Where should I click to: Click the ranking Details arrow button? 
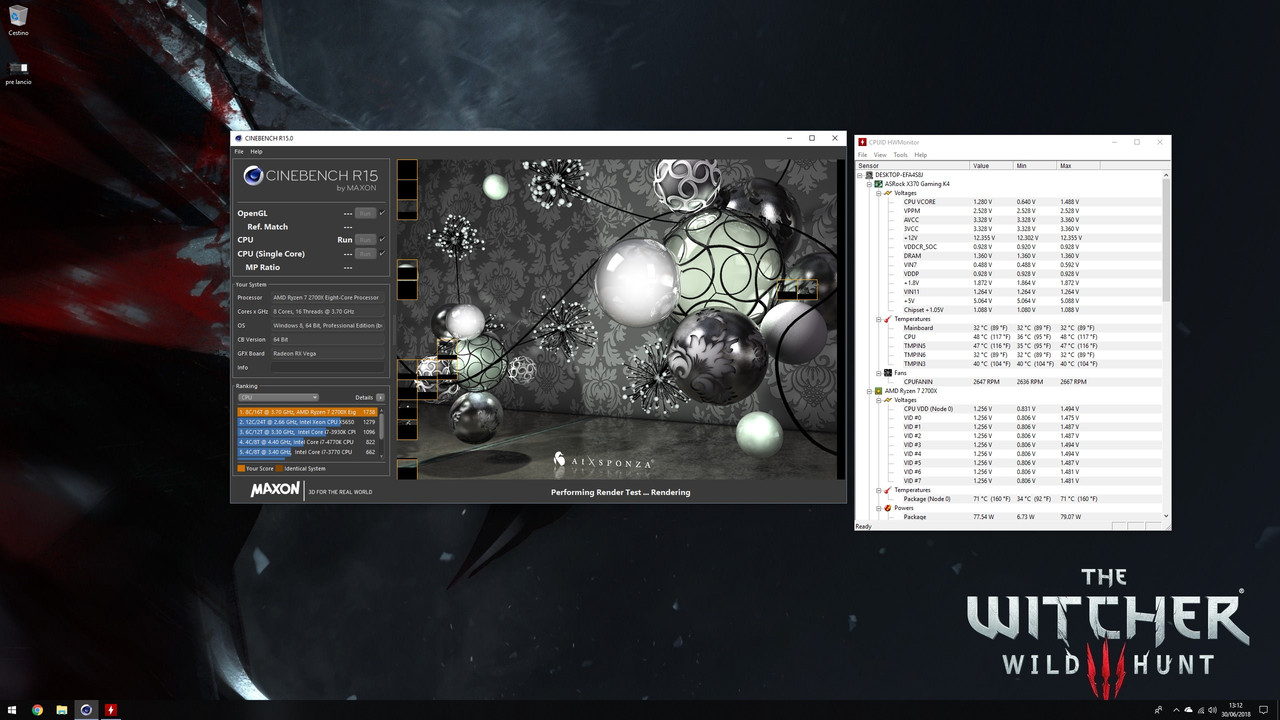(380, 397)
